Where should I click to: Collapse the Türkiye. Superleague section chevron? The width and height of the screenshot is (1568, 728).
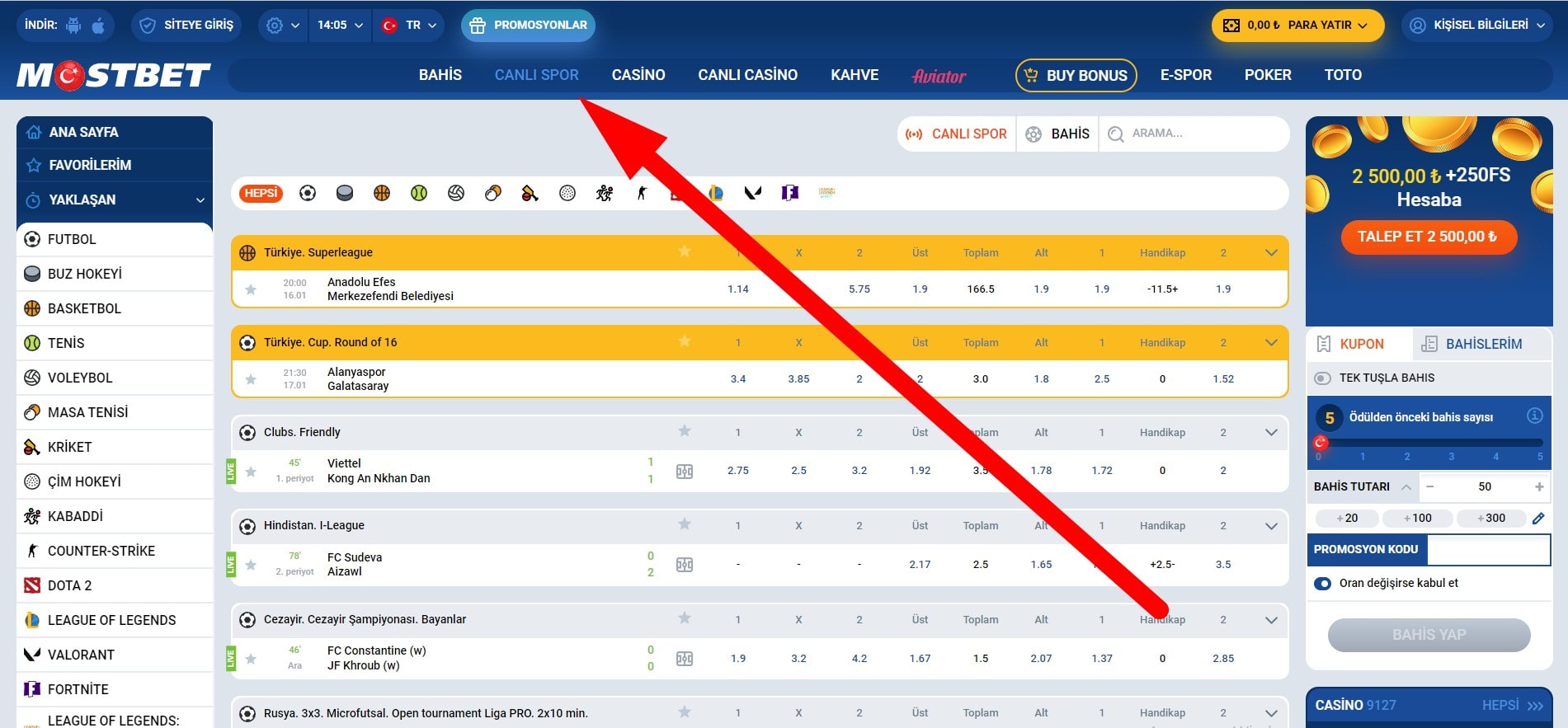click(1271, 252)
